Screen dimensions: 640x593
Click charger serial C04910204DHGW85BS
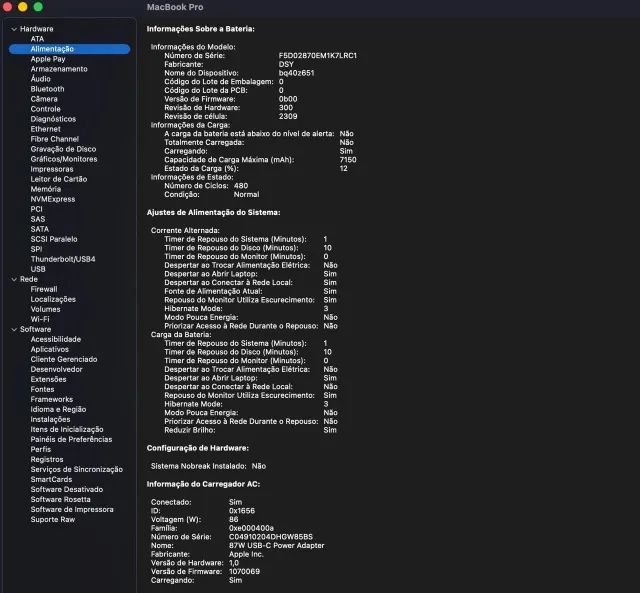(x=271, y=537)
